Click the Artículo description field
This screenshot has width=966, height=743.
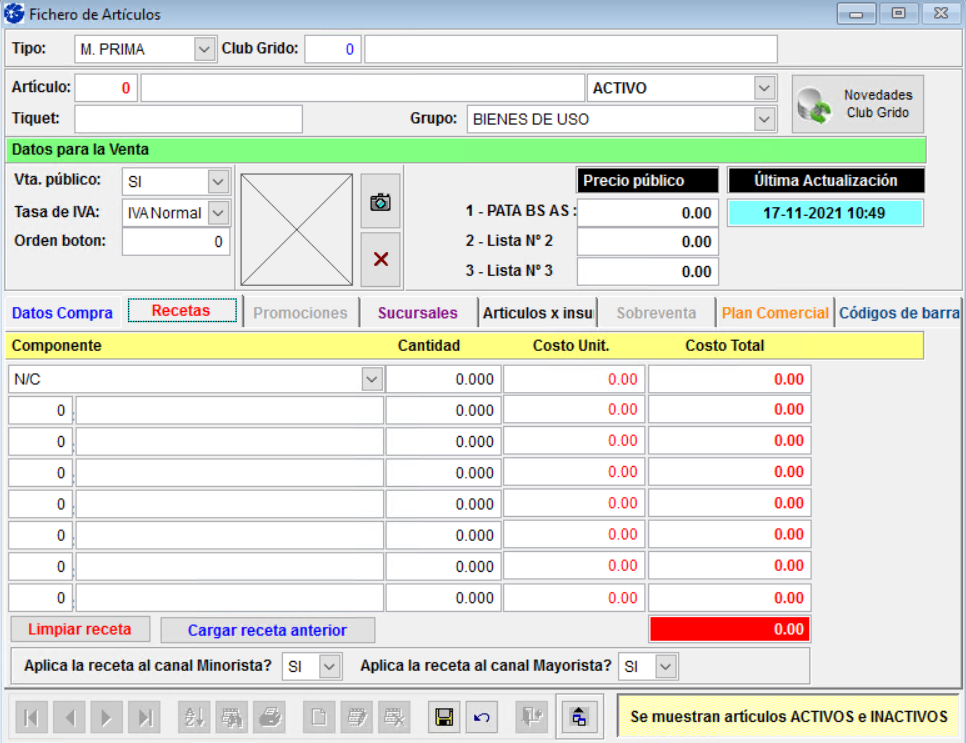coord(362,88)
